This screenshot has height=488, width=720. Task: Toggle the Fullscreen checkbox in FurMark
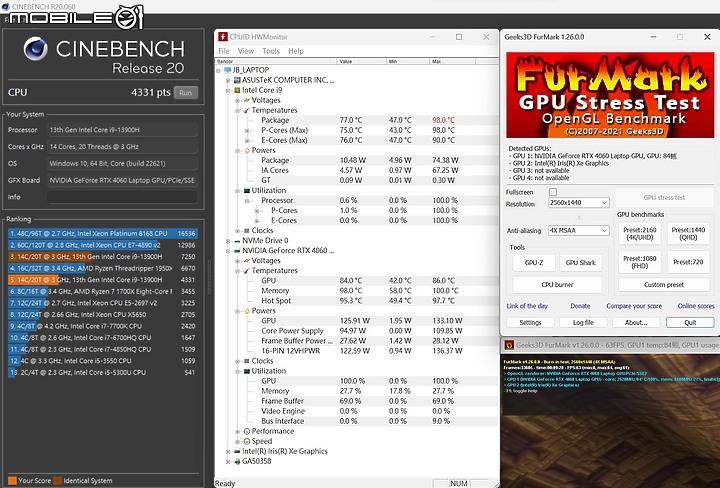click(x=553, y=192)
